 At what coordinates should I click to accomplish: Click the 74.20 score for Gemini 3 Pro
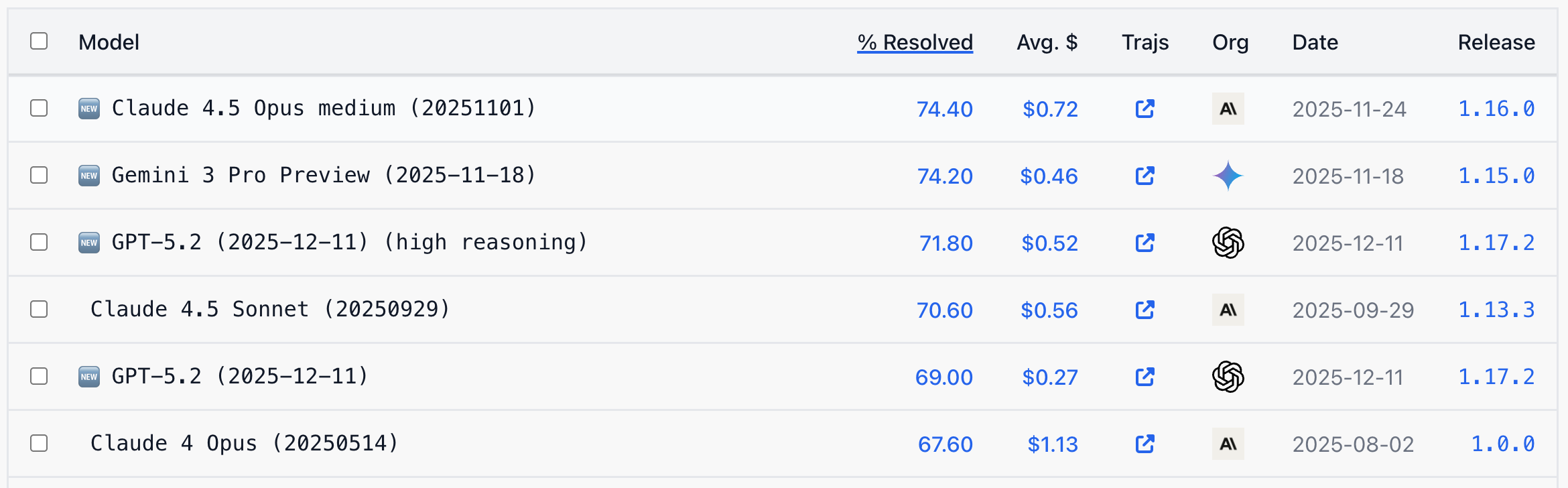click(945, 176)
